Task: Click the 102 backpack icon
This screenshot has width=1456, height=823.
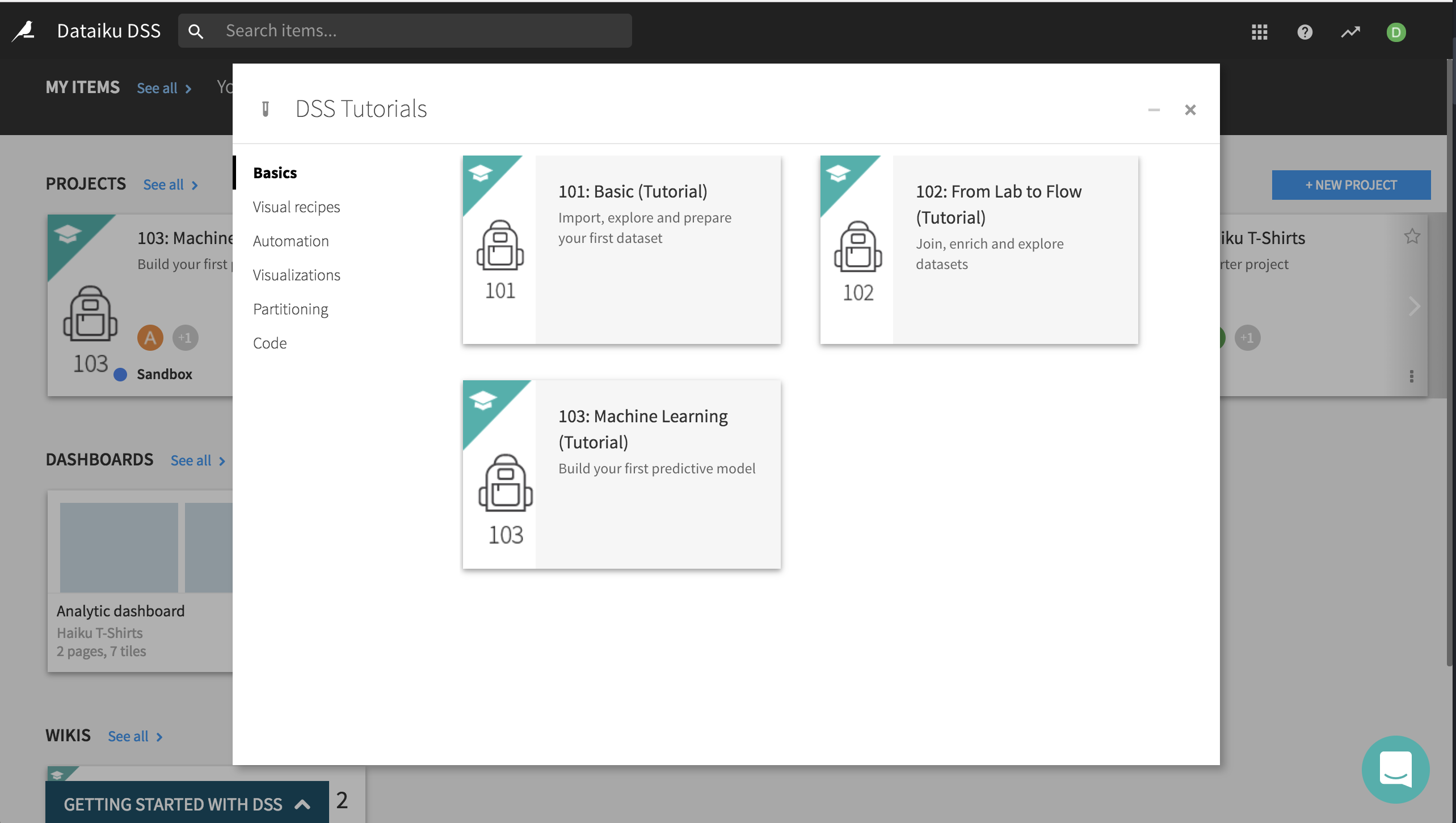Action: (x=858, y=246)
